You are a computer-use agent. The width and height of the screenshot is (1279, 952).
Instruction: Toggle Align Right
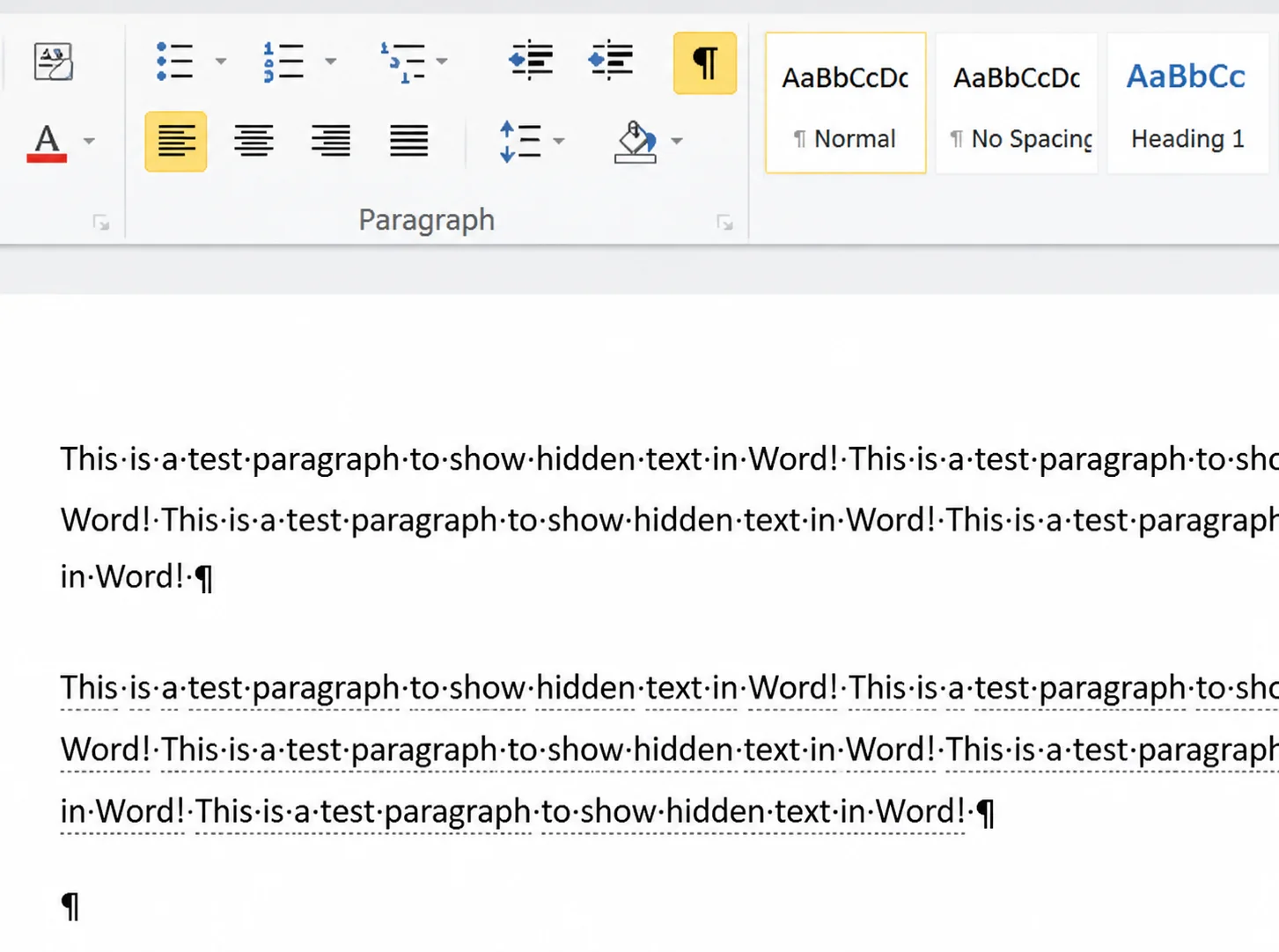click(x=331, y=141)
